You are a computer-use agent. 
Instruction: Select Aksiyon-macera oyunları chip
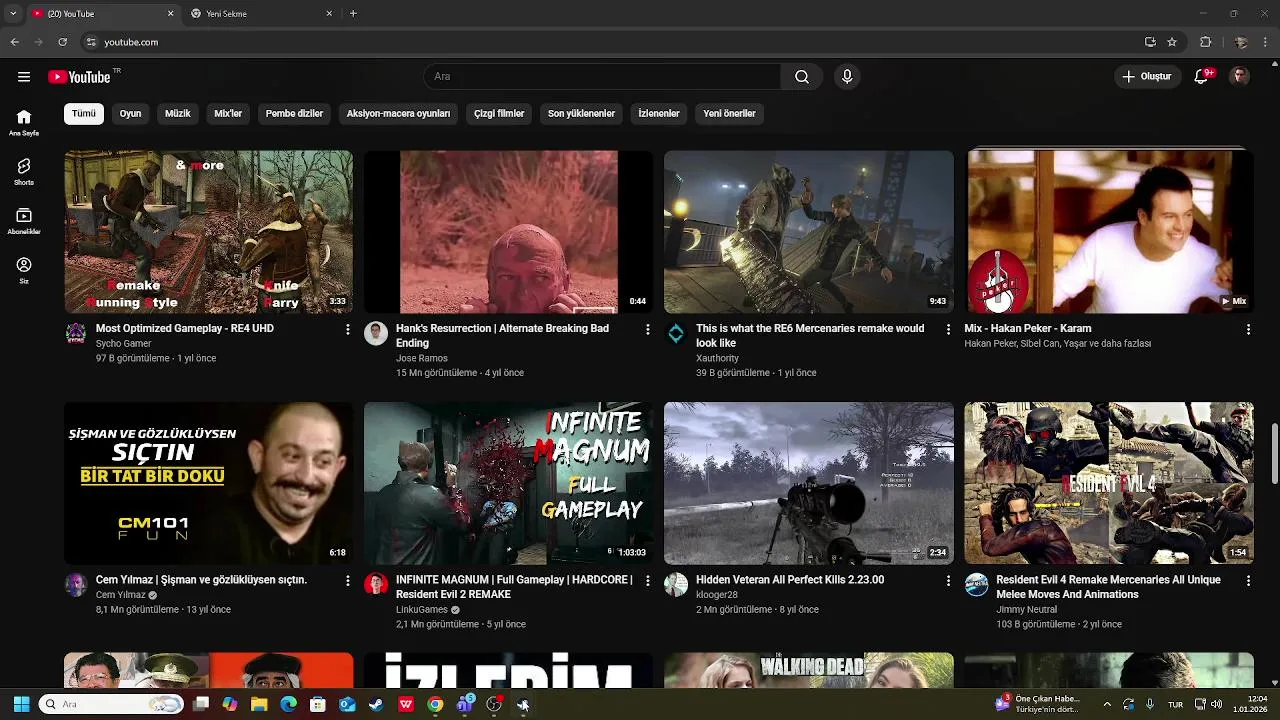(x=398, y=114)
